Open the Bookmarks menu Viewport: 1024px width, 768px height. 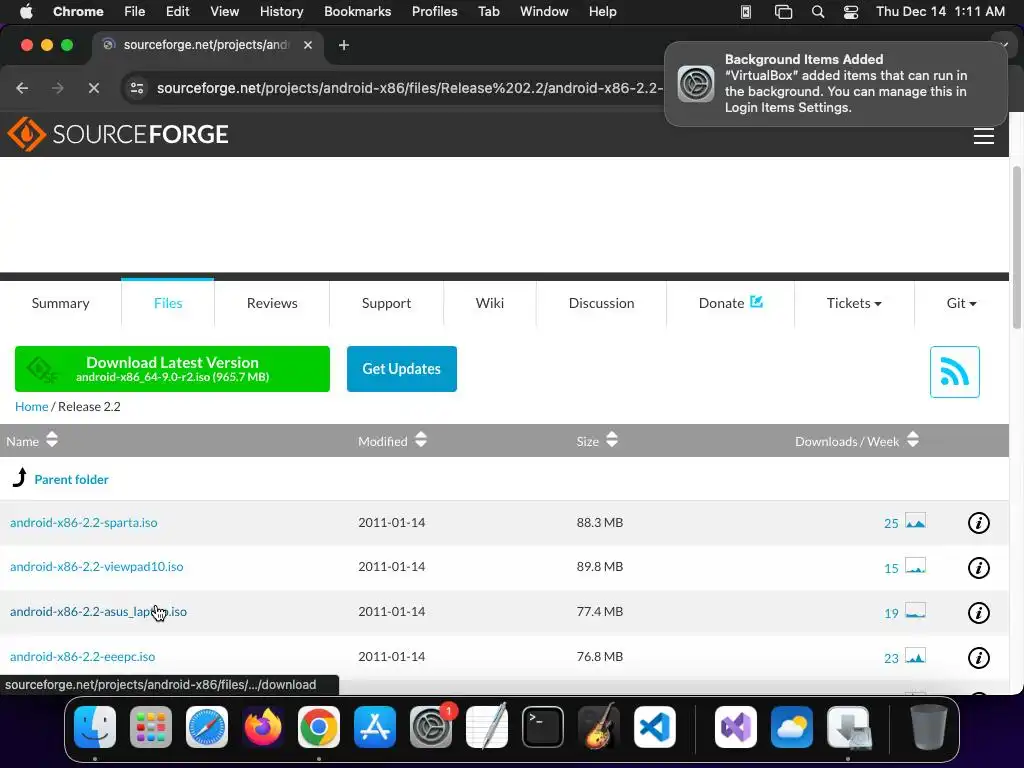click(x=357, y=12)
